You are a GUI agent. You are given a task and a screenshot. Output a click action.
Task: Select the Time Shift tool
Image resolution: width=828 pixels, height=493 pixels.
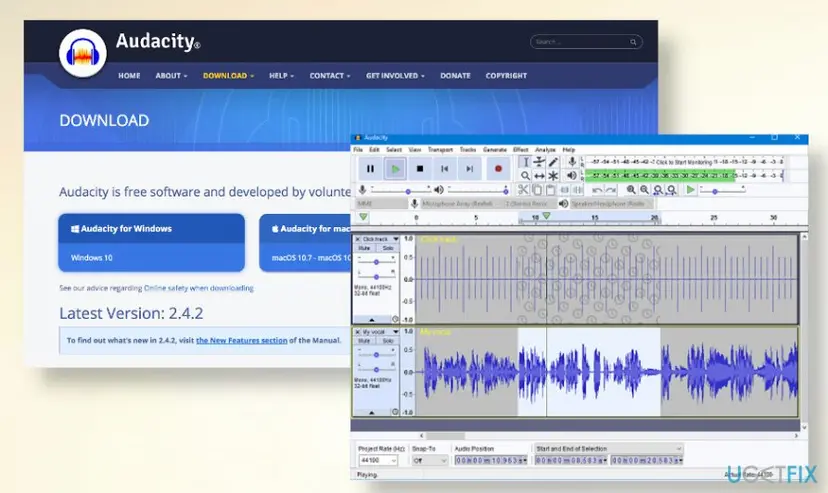[539, 176]
